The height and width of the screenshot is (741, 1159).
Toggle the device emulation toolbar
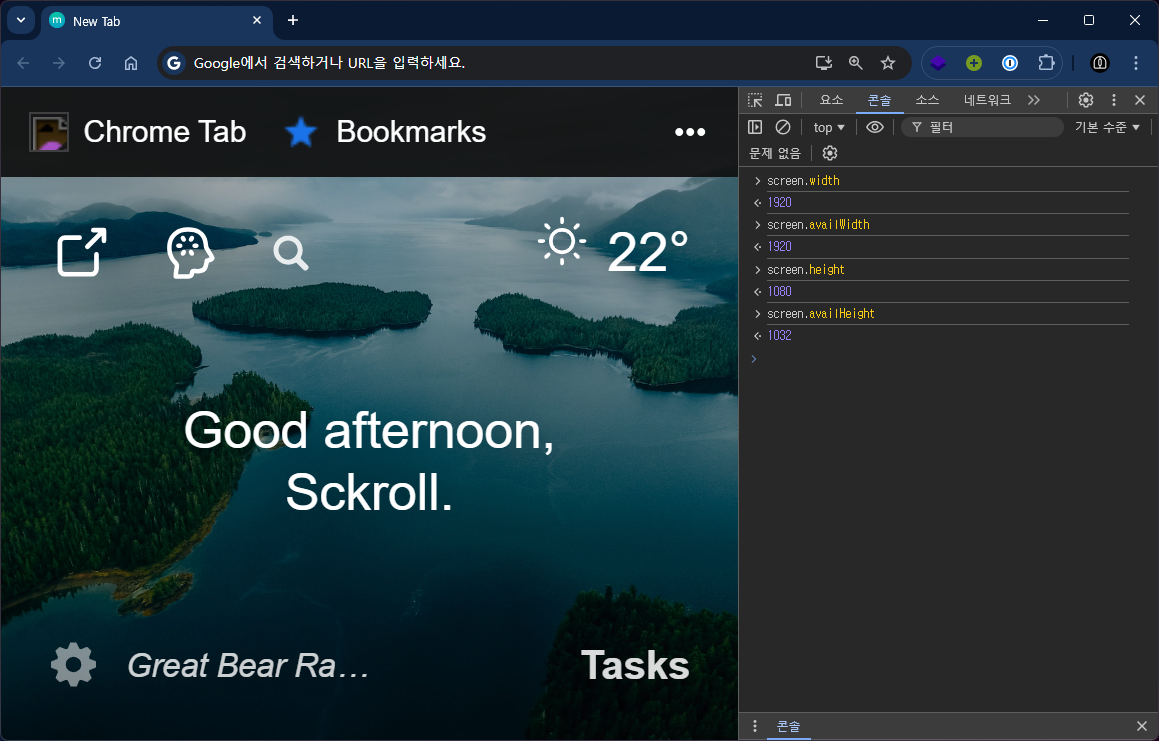pyautogui.click(x=783, y=100)
